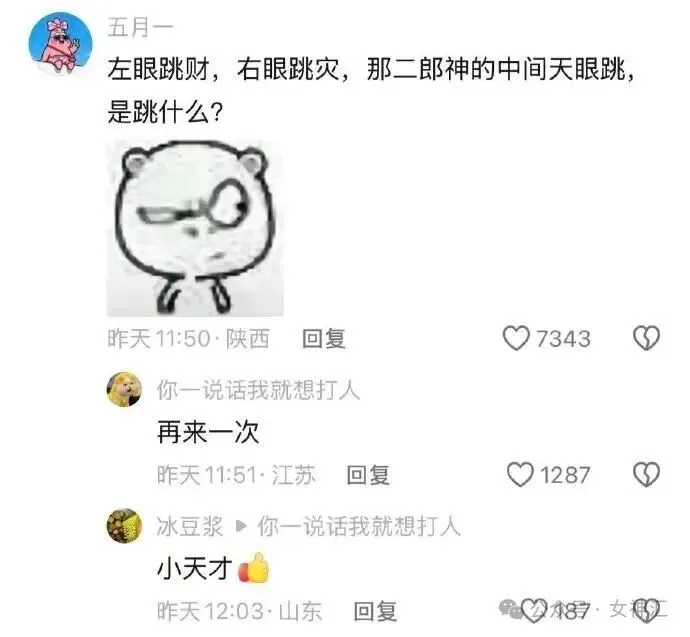
Task: Open avatar of 你一说话我就想打人
Action: [x=125, y=389]
